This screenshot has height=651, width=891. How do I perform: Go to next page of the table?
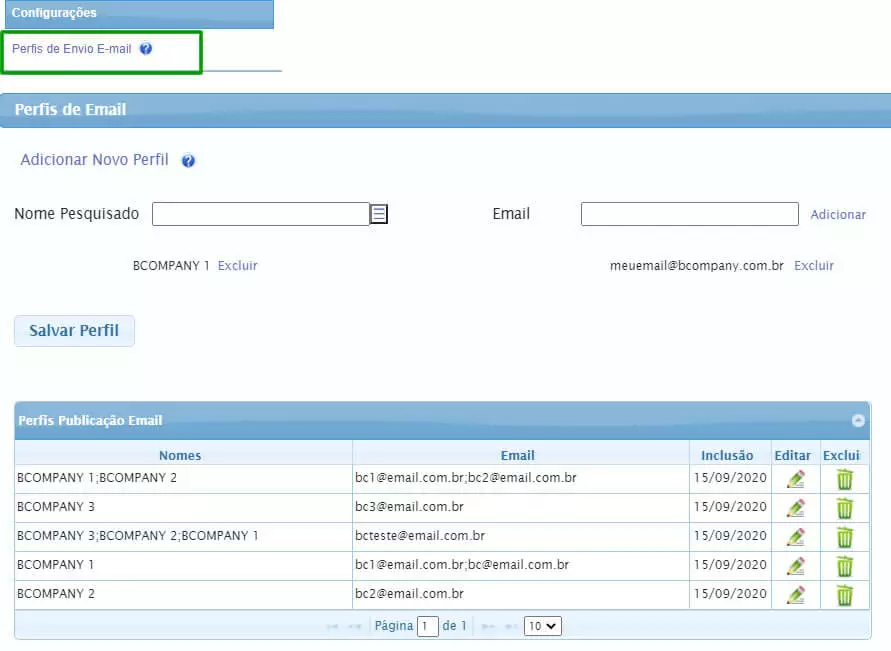coord(488,626)
